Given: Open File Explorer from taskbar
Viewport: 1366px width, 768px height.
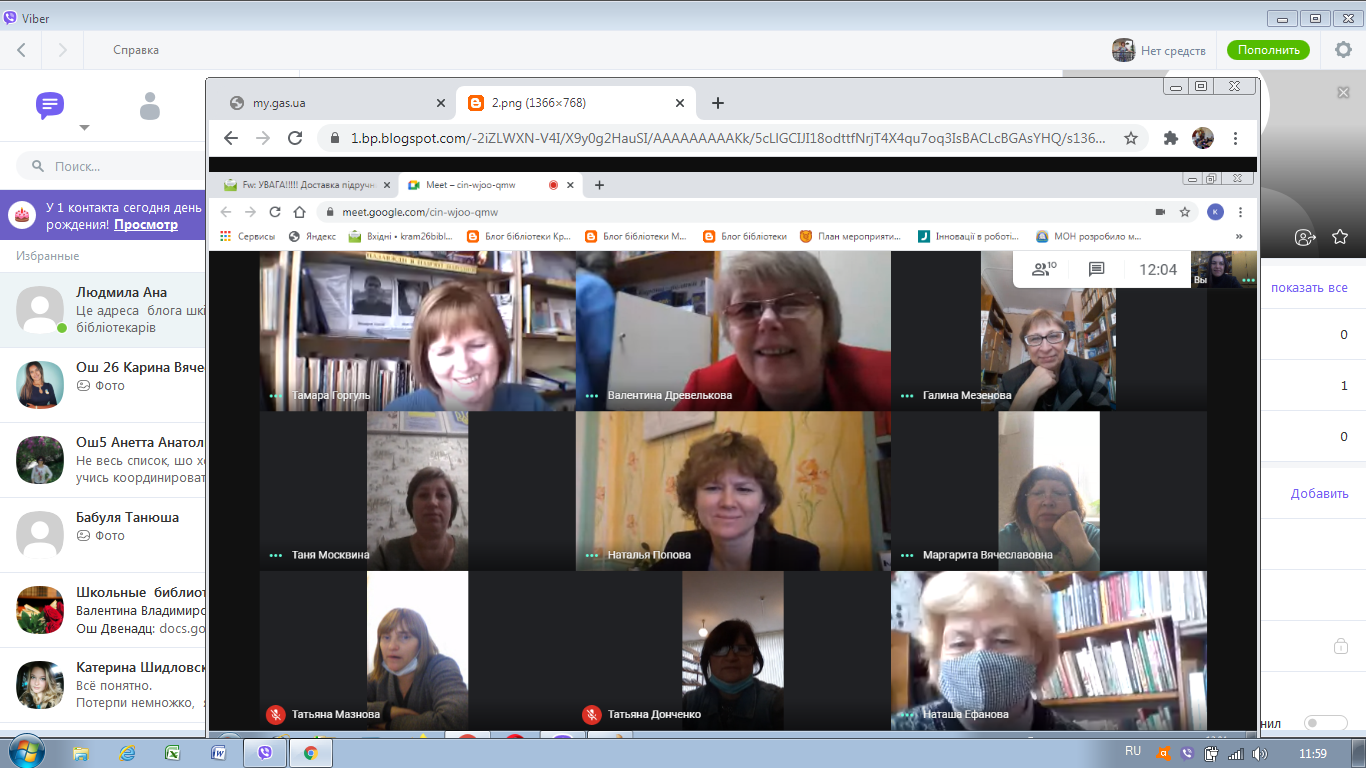Looking at the screenshot, I should 81,753.
